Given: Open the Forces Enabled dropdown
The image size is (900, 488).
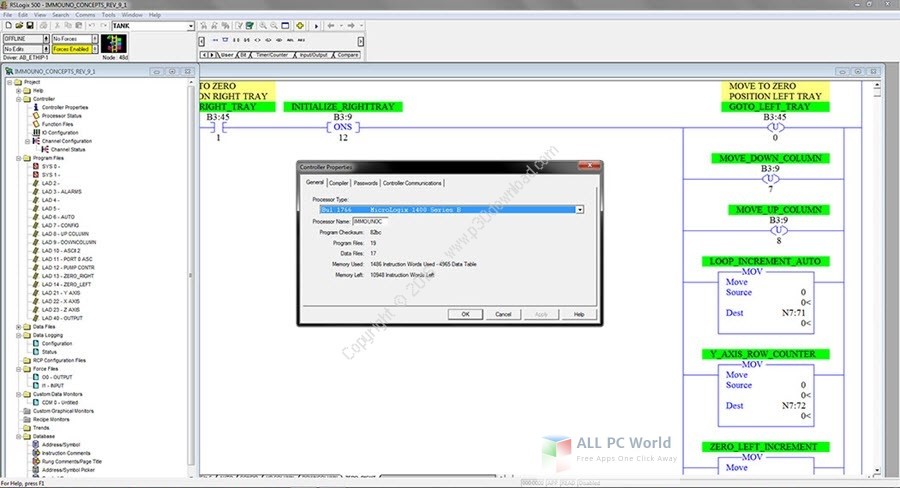Looking at the screenshot, I should click(x=95, y=49).
